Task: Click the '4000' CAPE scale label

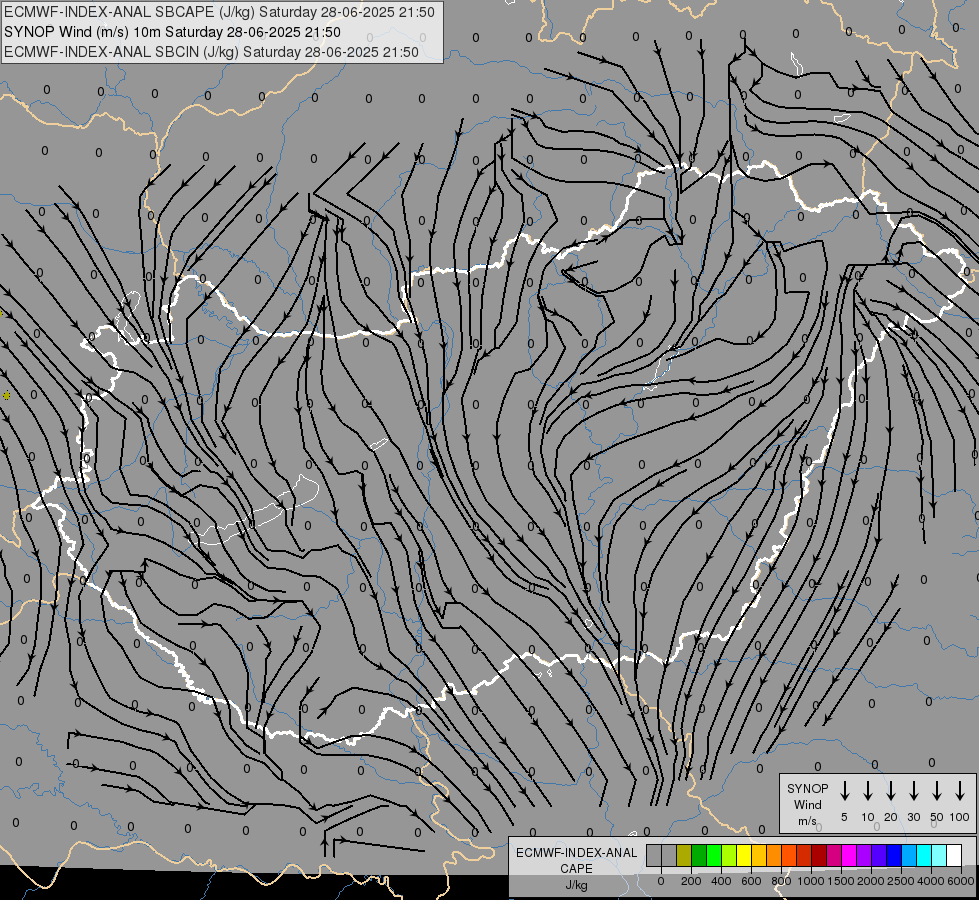Action: (931, 881)
